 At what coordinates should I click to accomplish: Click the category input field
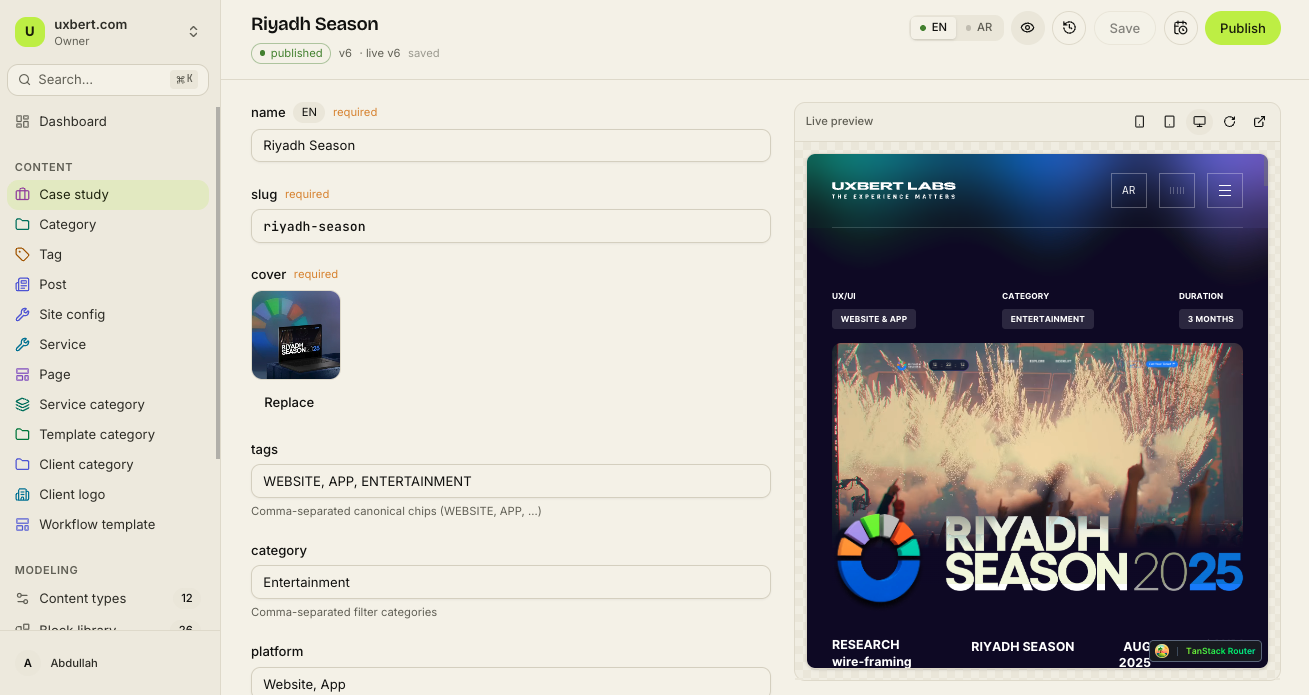click(x=511, y=582)
